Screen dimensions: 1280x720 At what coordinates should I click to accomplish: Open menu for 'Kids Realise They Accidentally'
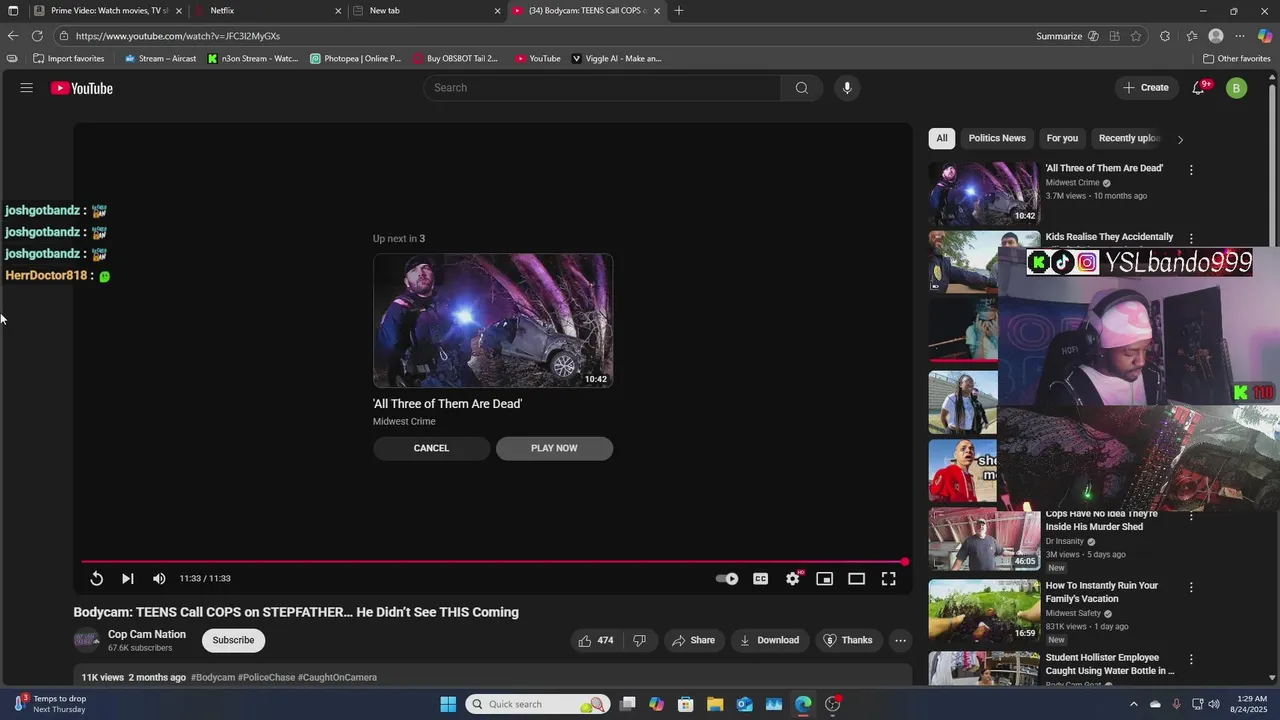1191,239
